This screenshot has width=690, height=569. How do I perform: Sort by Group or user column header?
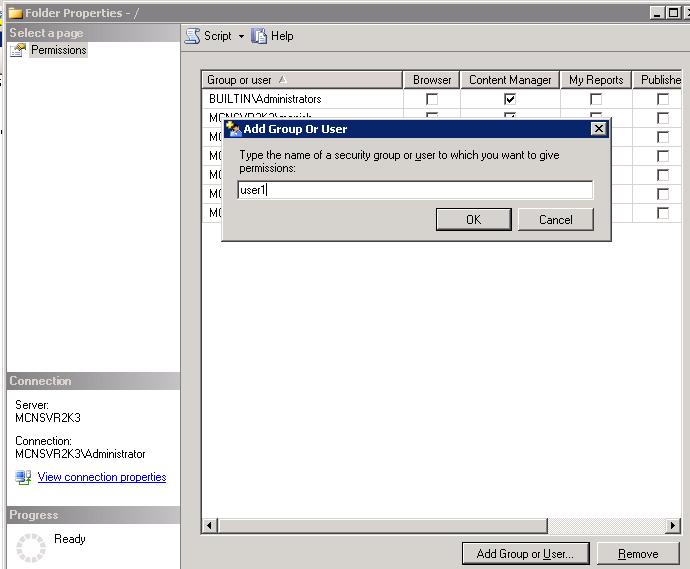[x=302, y=80]
